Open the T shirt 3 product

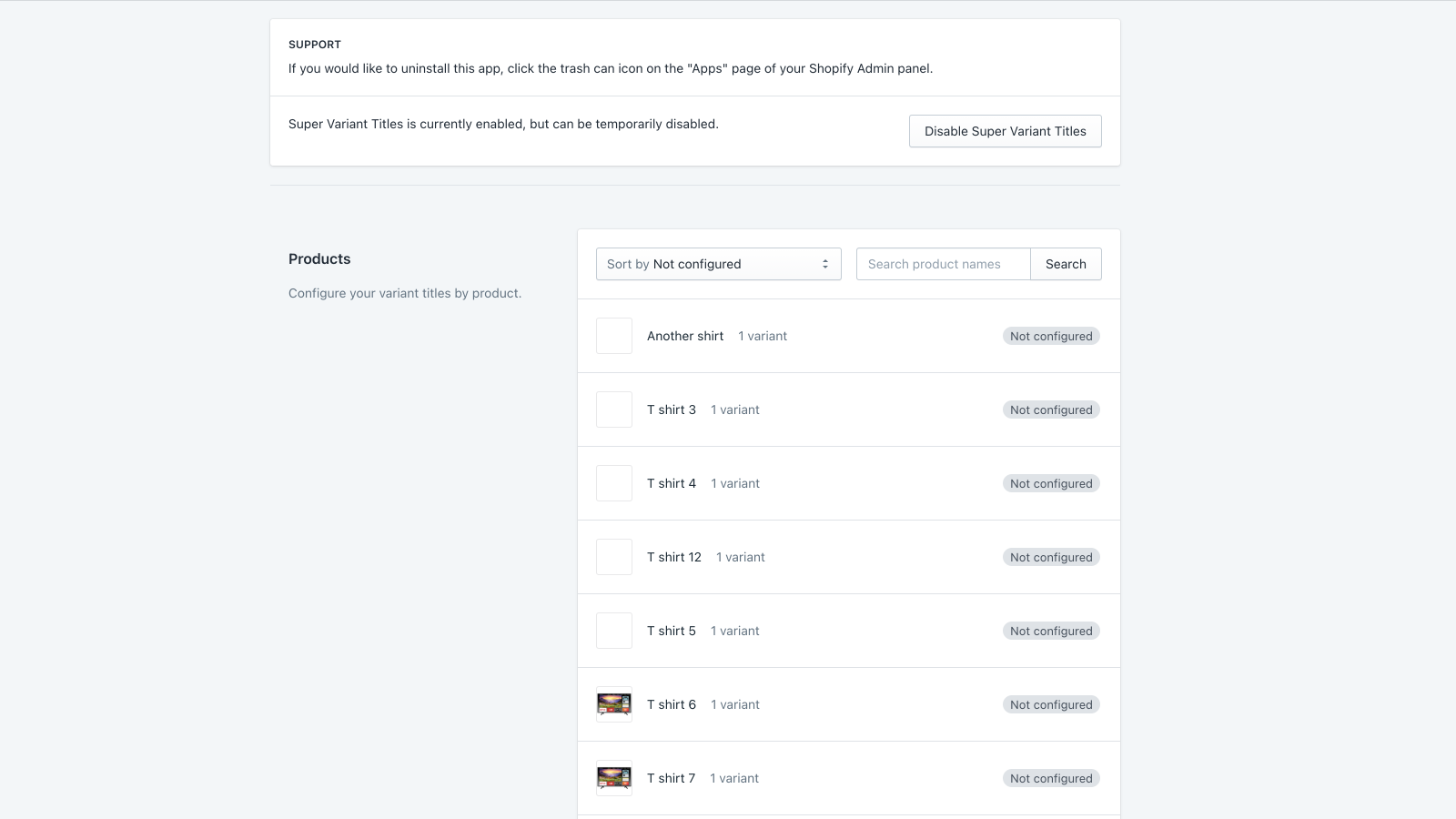coord(849,409)
